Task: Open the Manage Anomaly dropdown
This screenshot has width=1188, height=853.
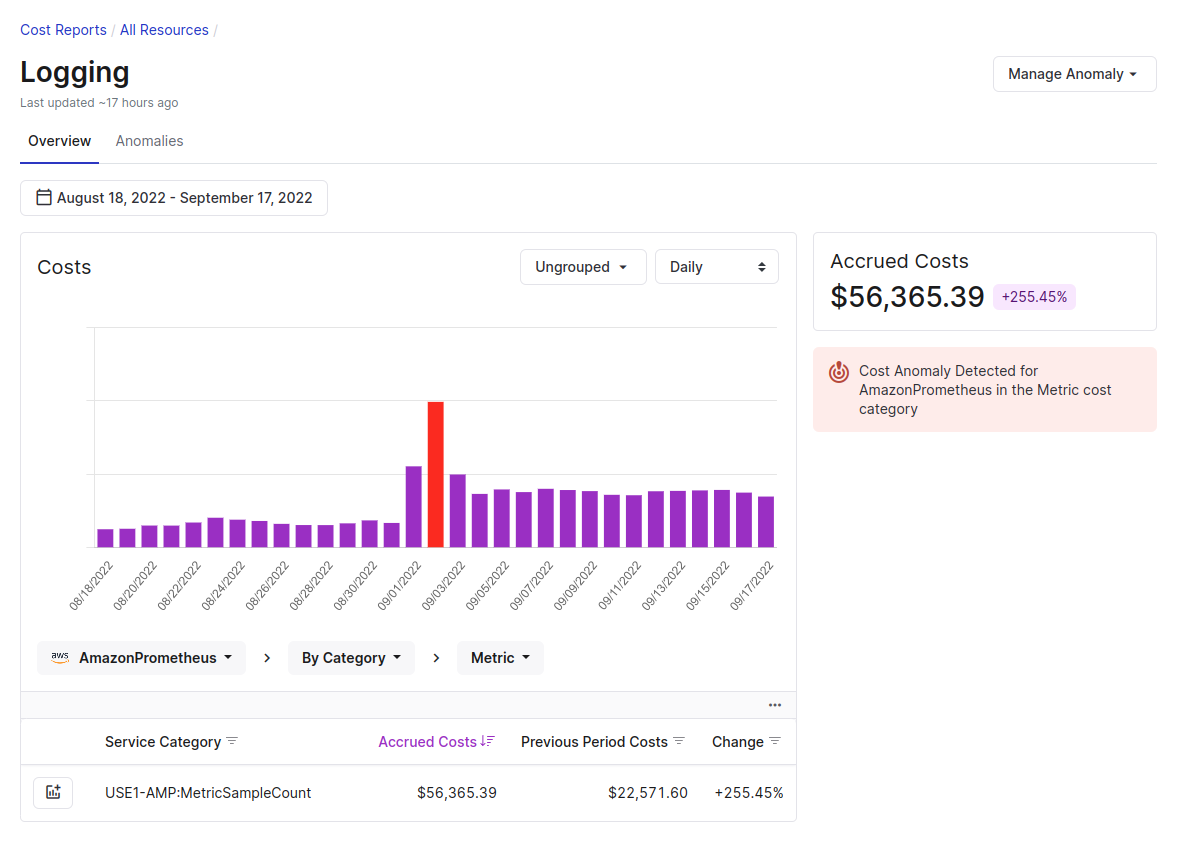Action: [1074, 74]
